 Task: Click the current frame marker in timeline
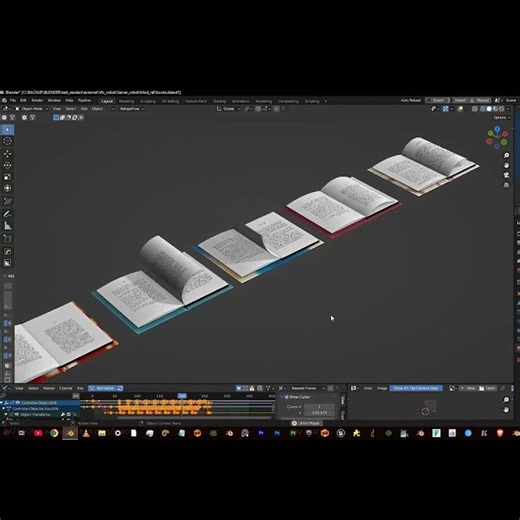[182, 396]
